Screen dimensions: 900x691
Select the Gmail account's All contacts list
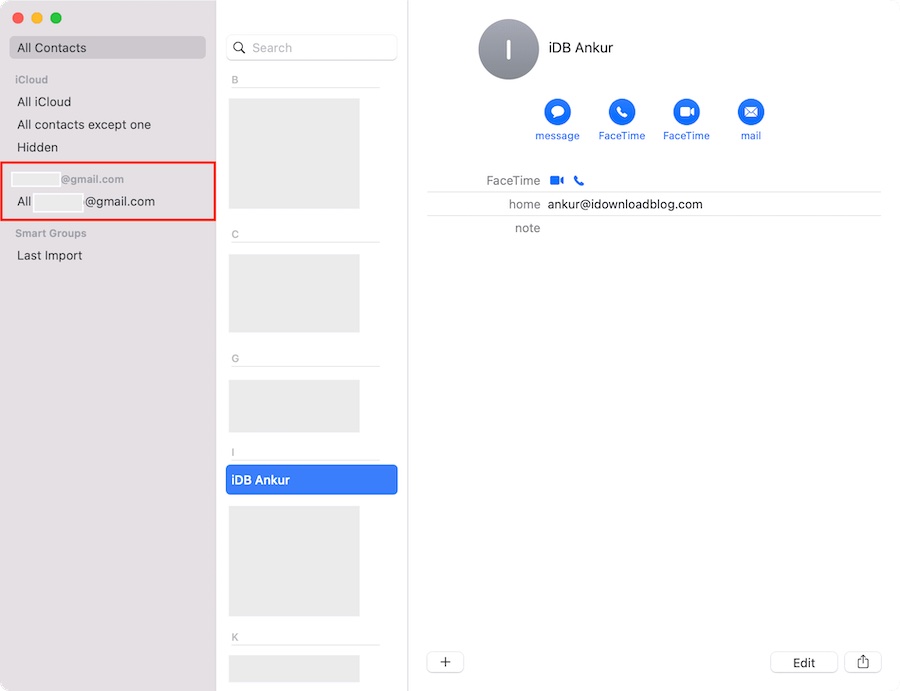[87, 202]
